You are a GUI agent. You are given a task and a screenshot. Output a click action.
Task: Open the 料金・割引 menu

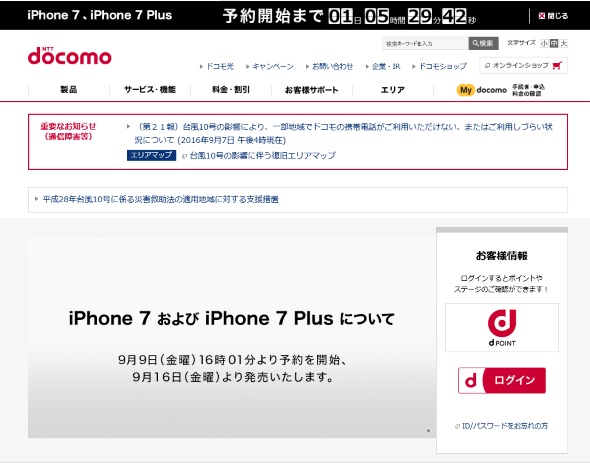(x=231, y=90)
